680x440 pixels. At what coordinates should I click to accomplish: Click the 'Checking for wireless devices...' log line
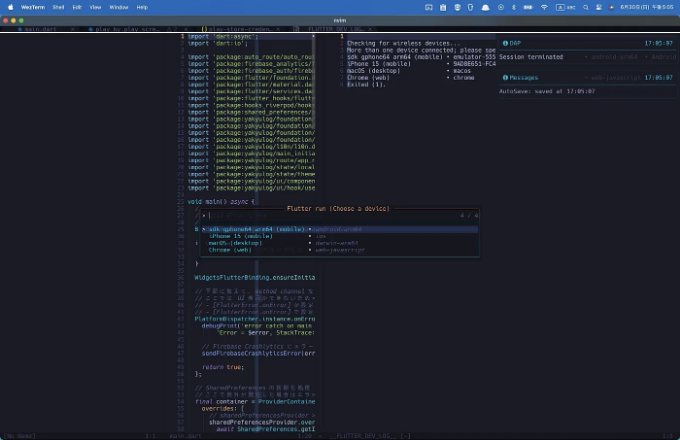[403, 43]
